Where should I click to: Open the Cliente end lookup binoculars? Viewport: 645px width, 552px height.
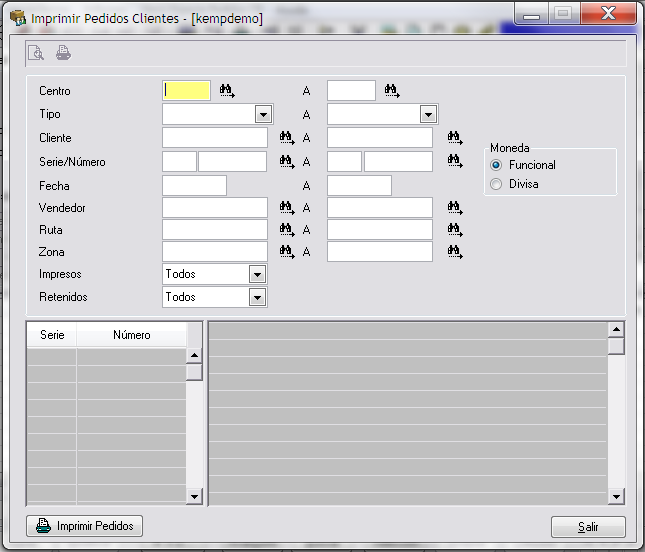click(455, 138)
